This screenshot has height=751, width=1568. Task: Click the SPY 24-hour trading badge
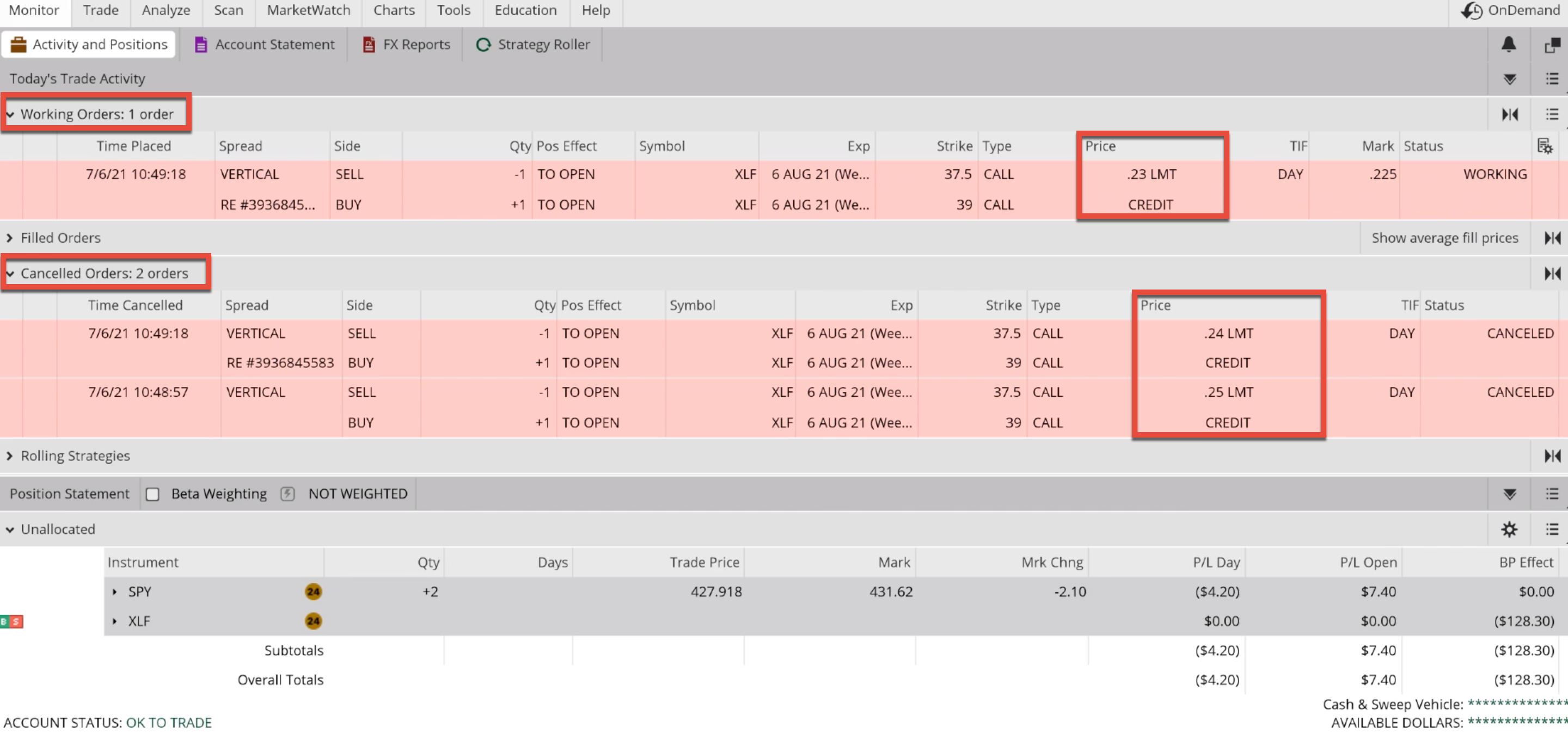(x=313, y=592)
